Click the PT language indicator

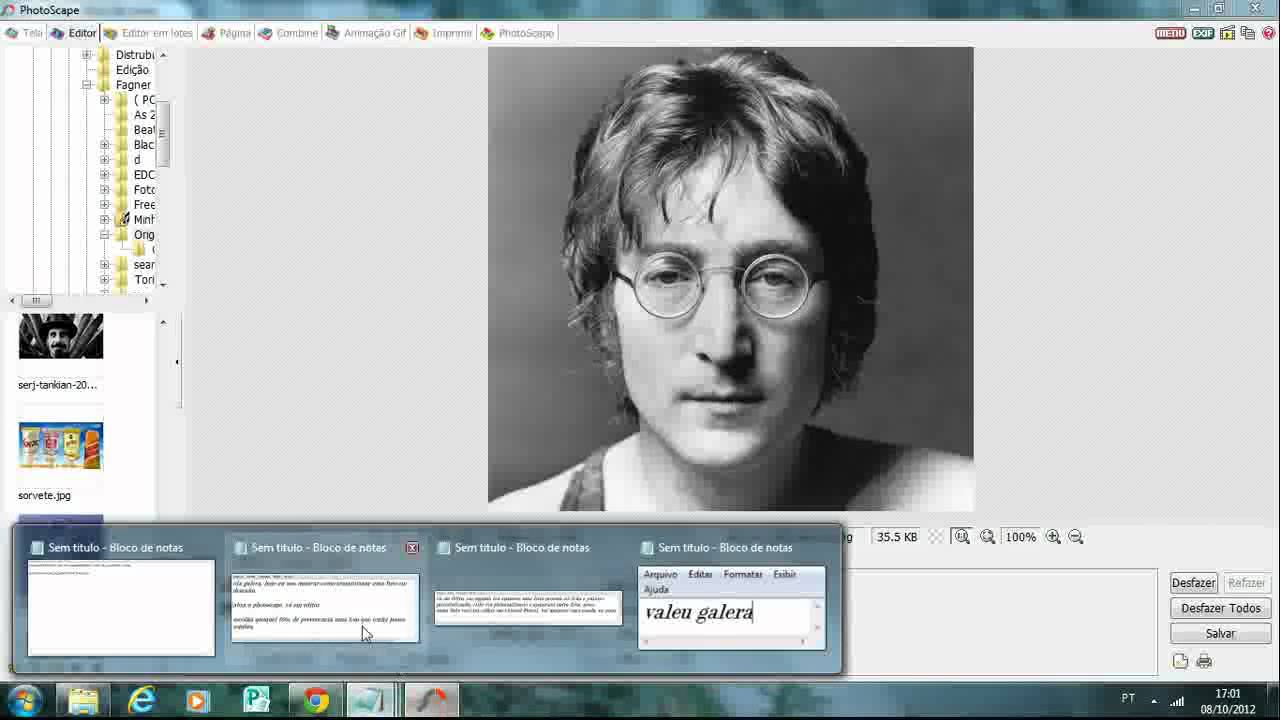click(x=1128, y=699)
